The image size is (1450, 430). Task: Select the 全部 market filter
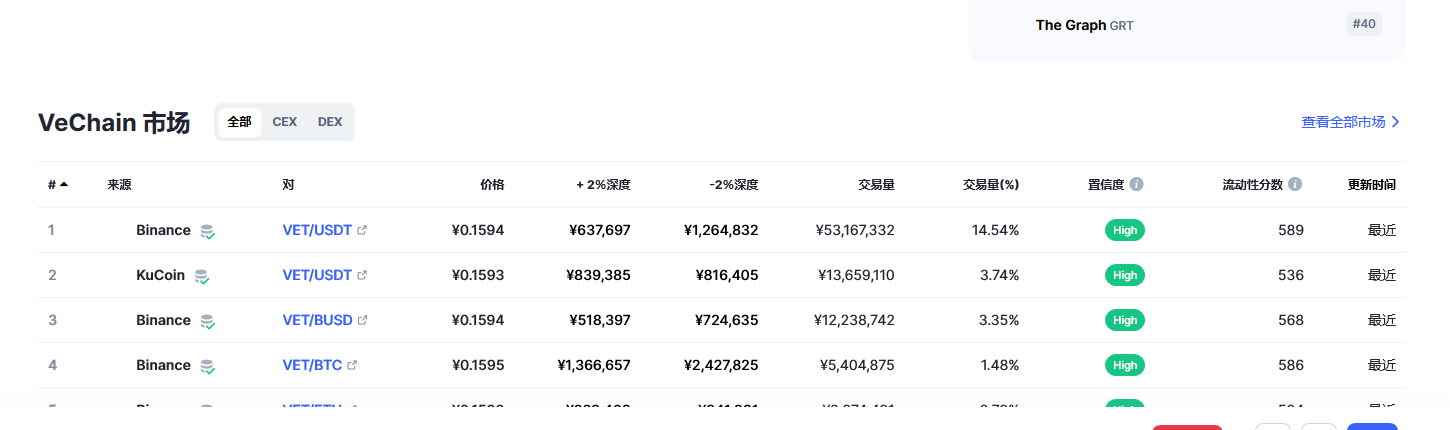240,122
